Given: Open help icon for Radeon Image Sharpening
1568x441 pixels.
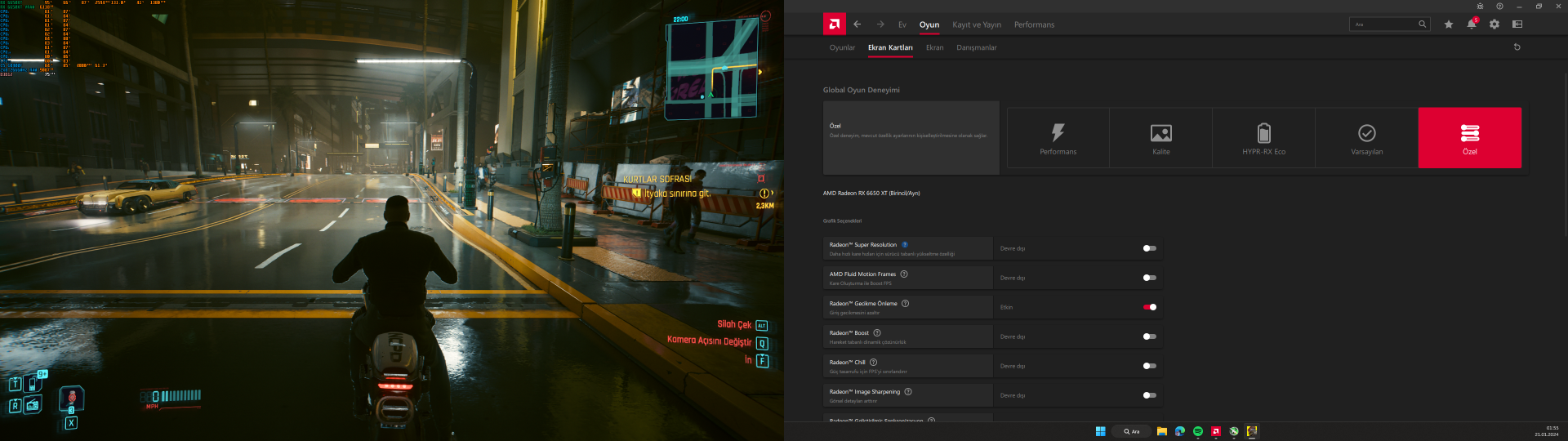Looking at the screenshot, I should pyautogui.click(x=908, y=392).
